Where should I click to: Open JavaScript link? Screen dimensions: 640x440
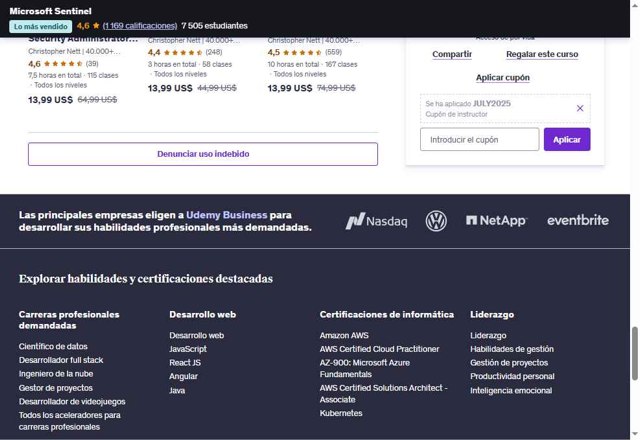point(188,349)
